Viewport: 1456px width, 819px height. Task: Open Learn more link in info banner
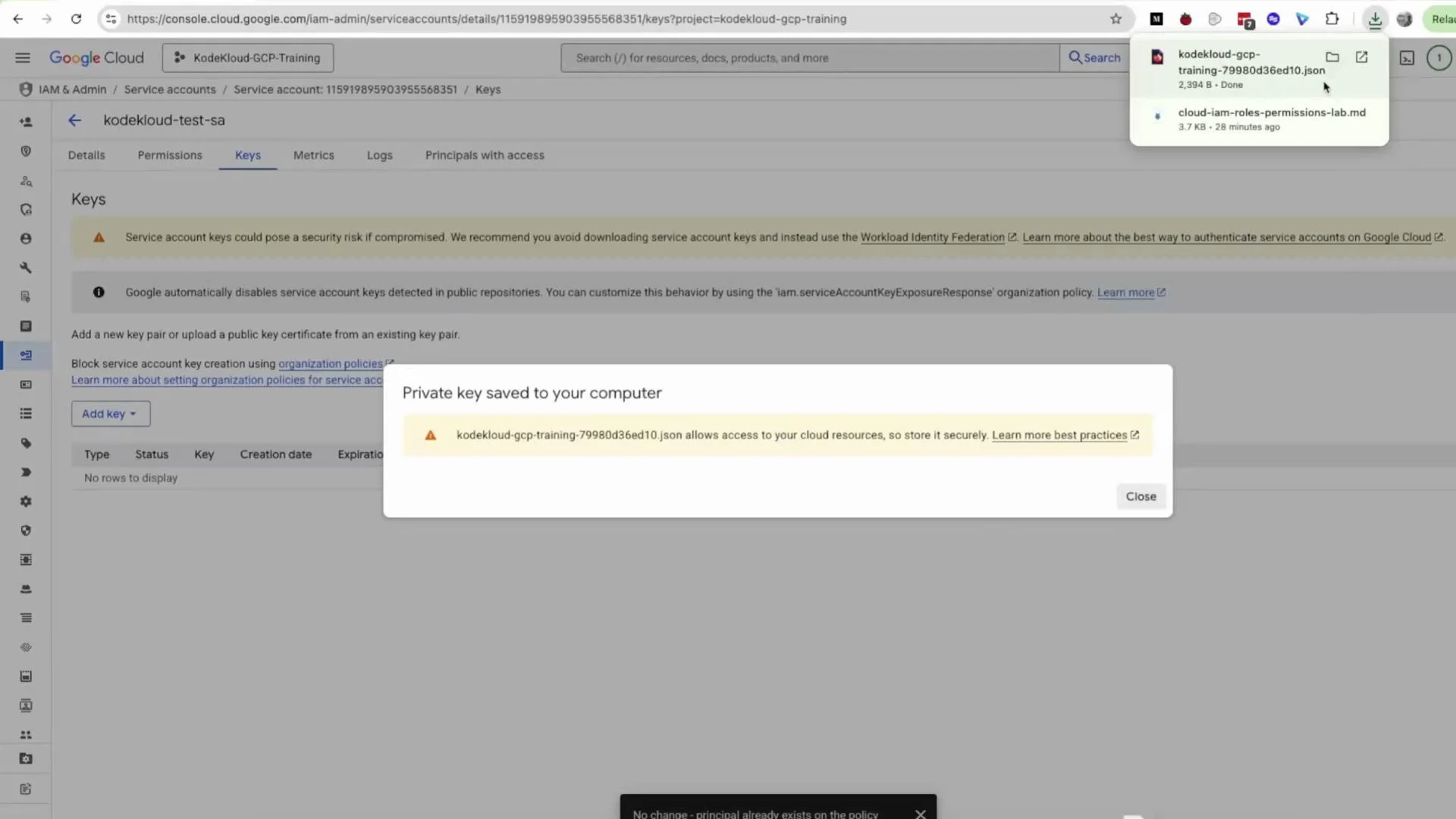coord(1131,292)
